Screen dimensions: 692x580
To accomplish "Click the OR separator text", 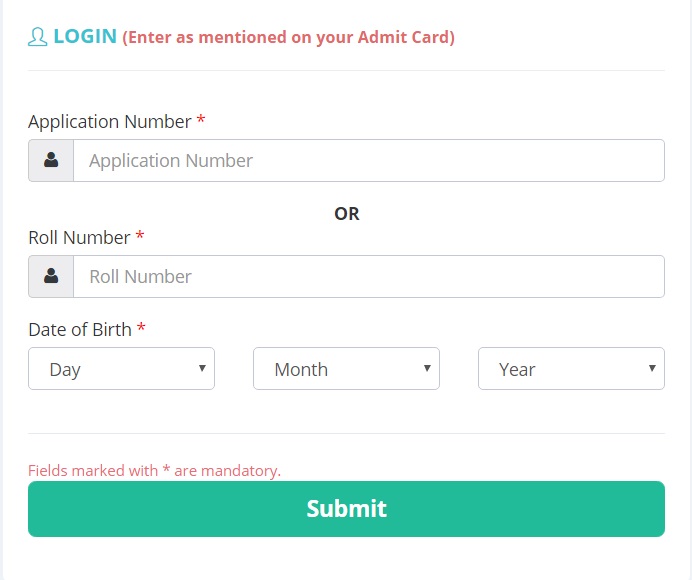I will [347, 214].
